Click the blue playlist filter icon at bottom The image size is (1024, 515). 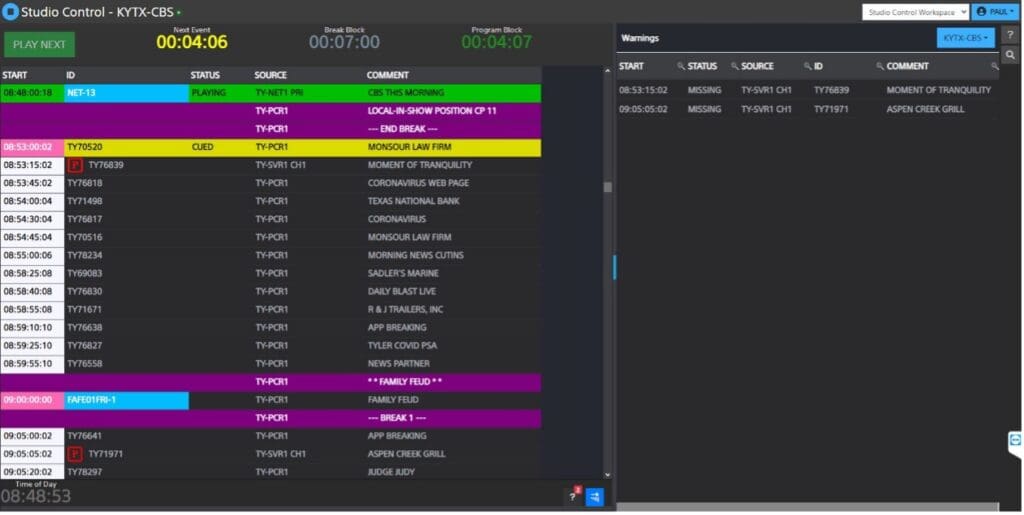(x=594, y=496)
